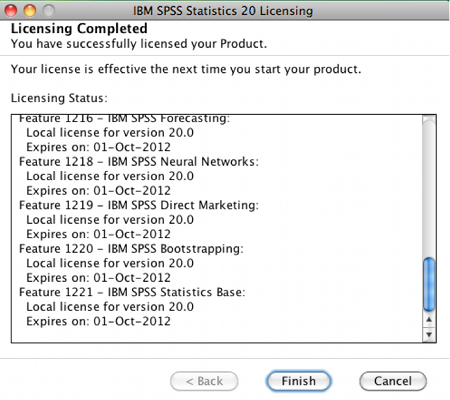Click the expiry date under Direct Marketing

[x=98, y=234]
